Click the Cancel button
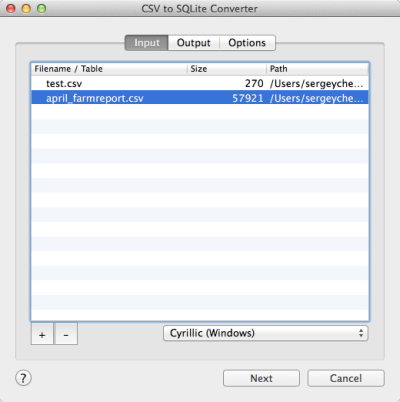This screenshot has height=402, width=400. pyautogui.click(x=346, y=378)
